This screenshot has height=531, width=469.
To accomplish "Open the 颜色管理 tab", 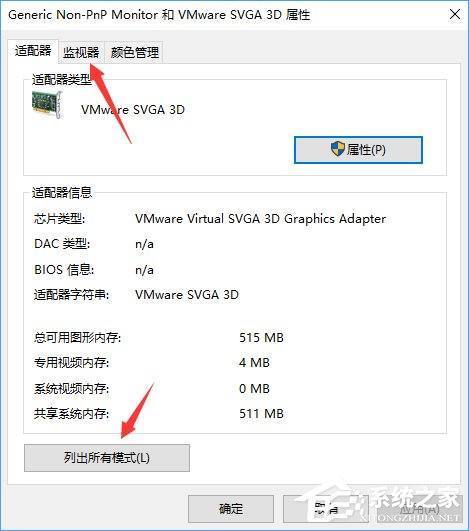I will click(x=134, y=52).
